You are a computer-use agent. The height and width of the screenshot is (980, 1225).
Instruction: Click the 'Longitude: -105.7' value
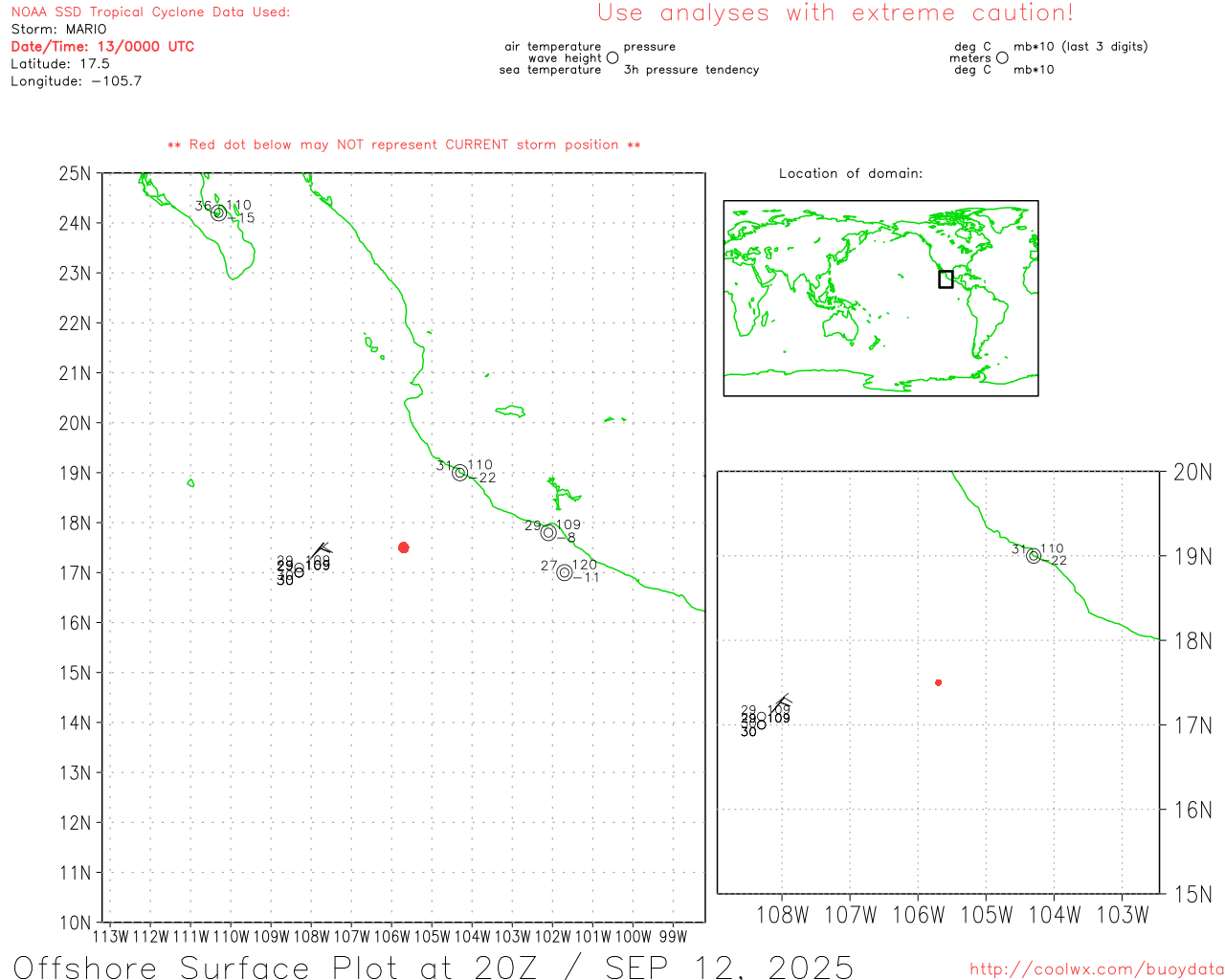pyautogui.click(x=77, y=81)
